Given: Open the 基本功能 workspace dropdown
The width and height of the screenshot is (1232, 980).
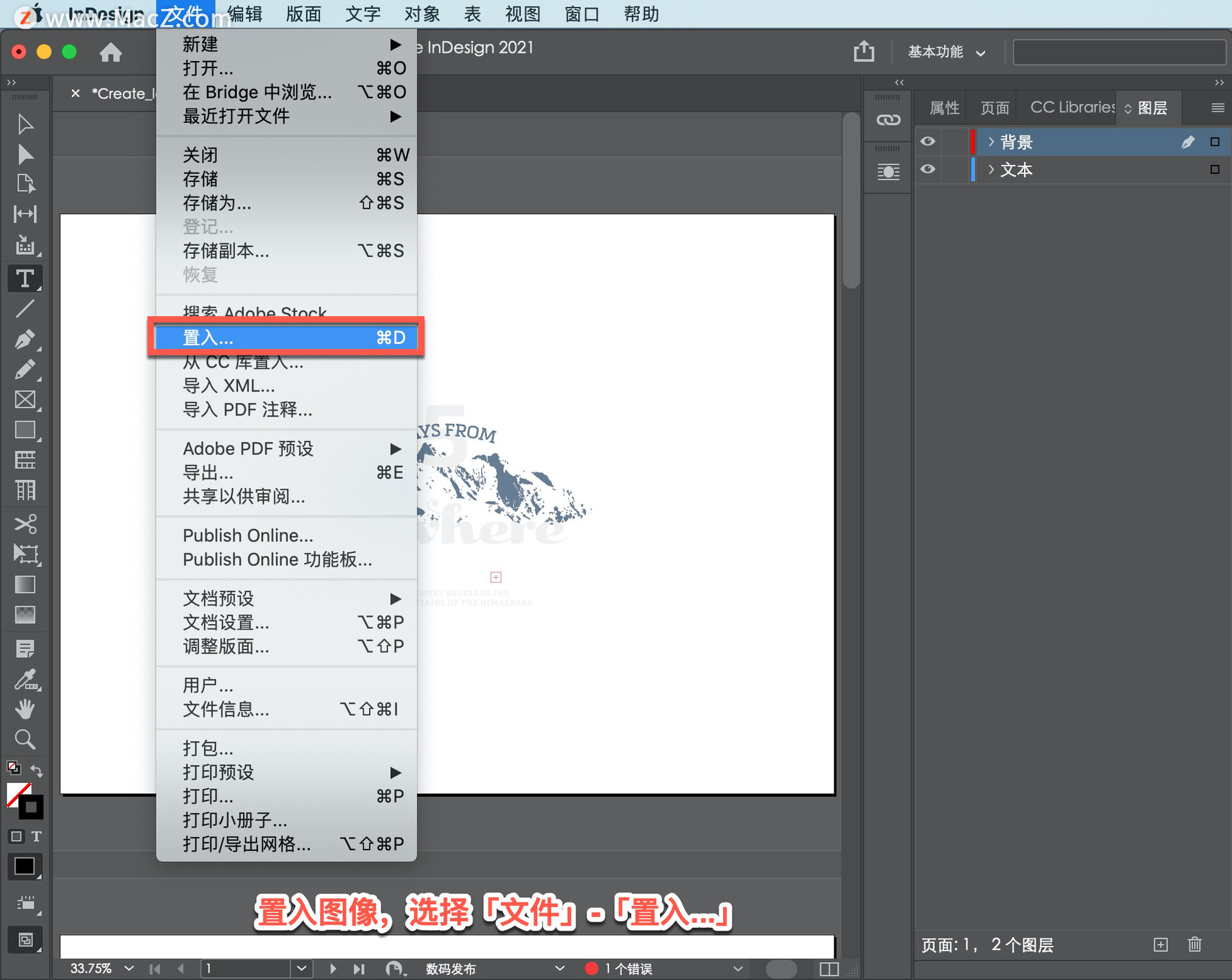Looking at the screenshot, I should [x=946, y=52].
